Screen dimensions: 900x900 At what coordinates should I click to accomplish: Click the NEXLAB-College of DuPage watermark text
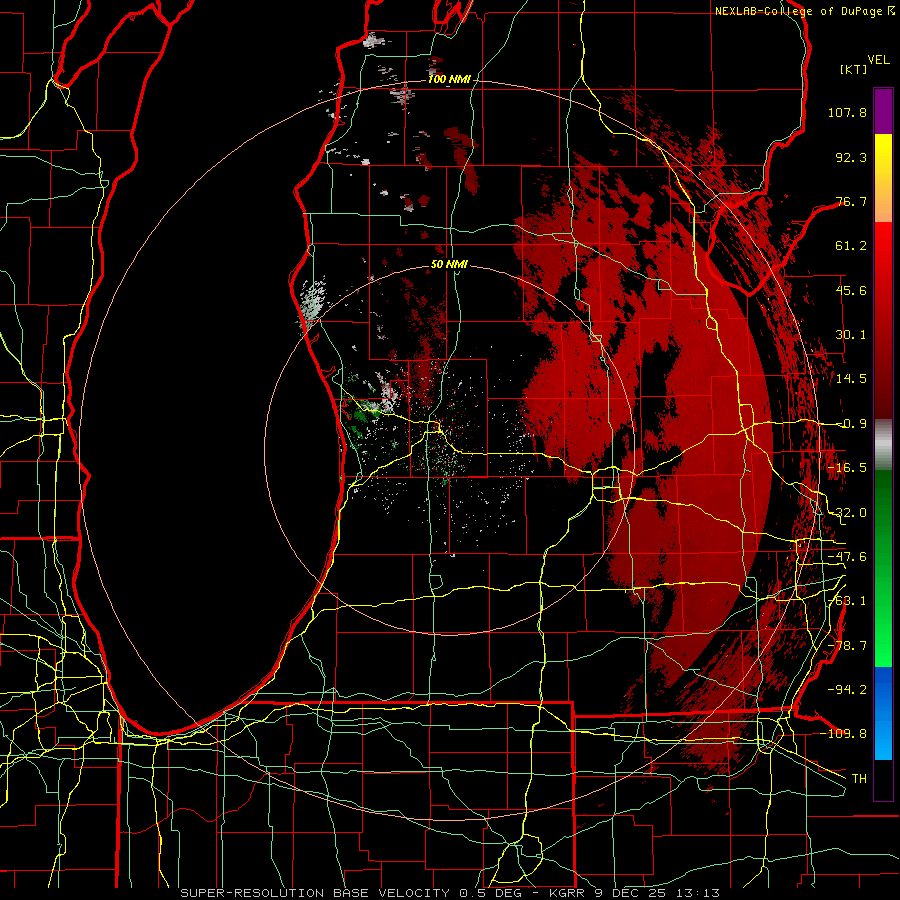[805, 11]
